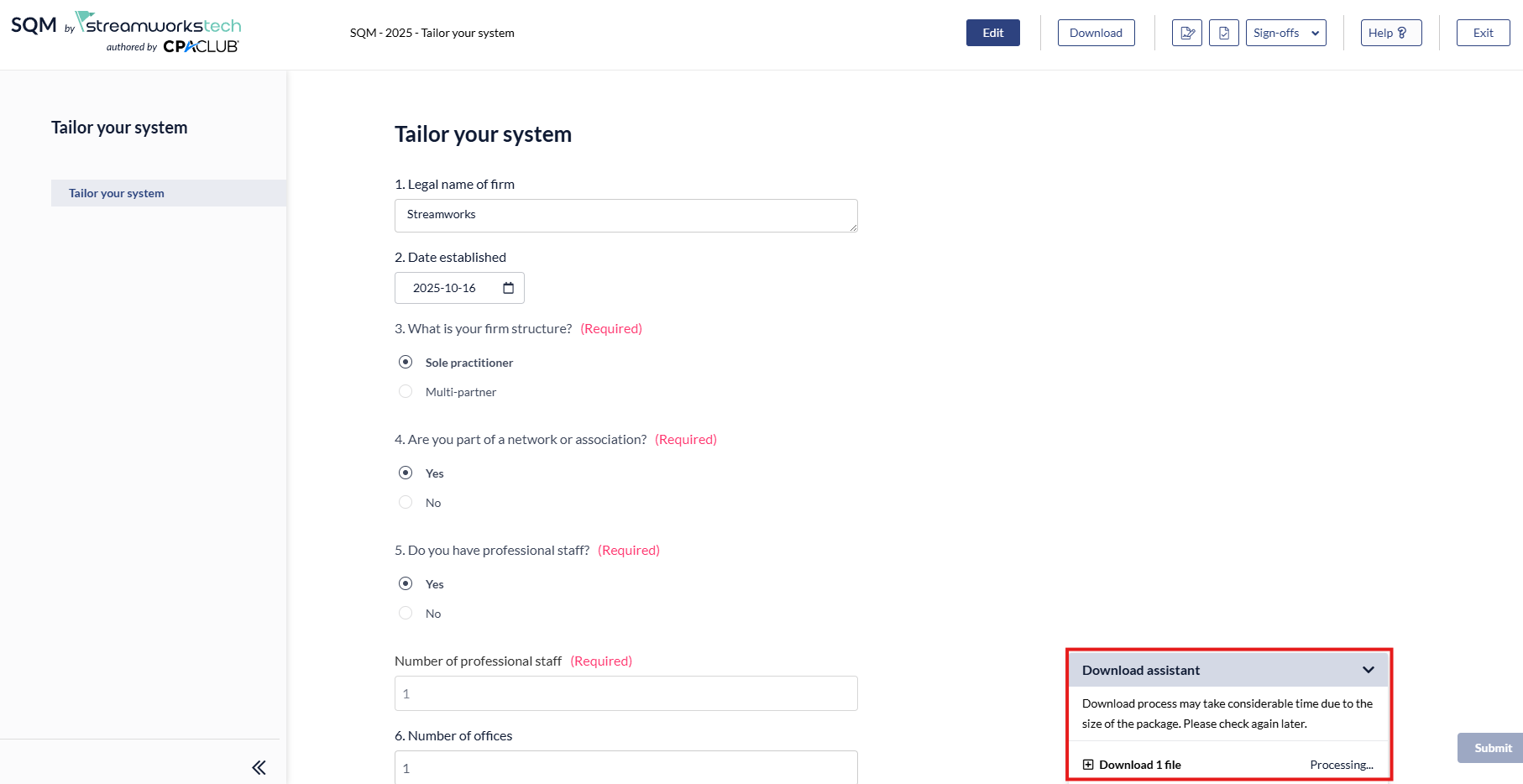Click the Download button in header
Screen dimensions: 1523x784
pos(1096,33)
